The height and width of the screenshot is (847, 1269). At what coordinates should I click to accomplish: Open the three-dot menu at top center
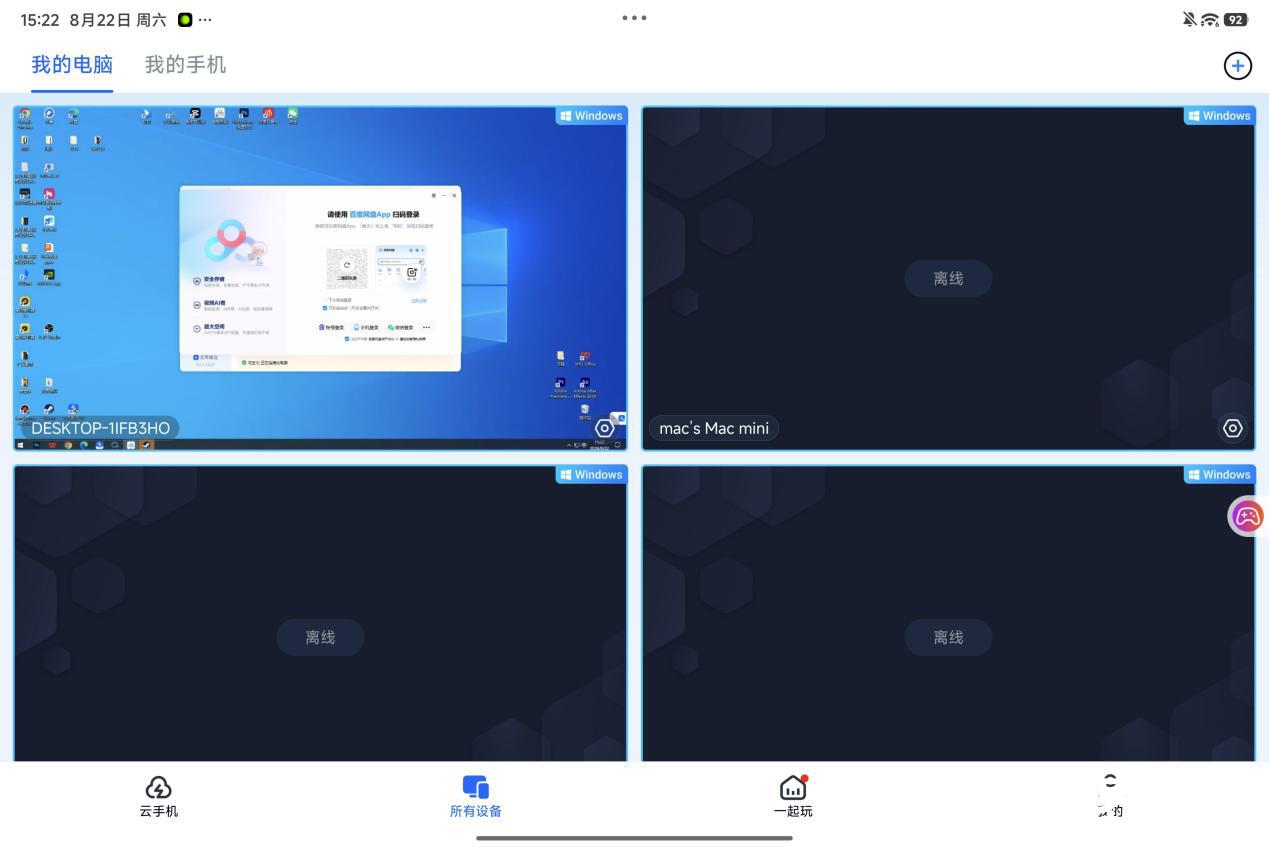tap(634, 18)
